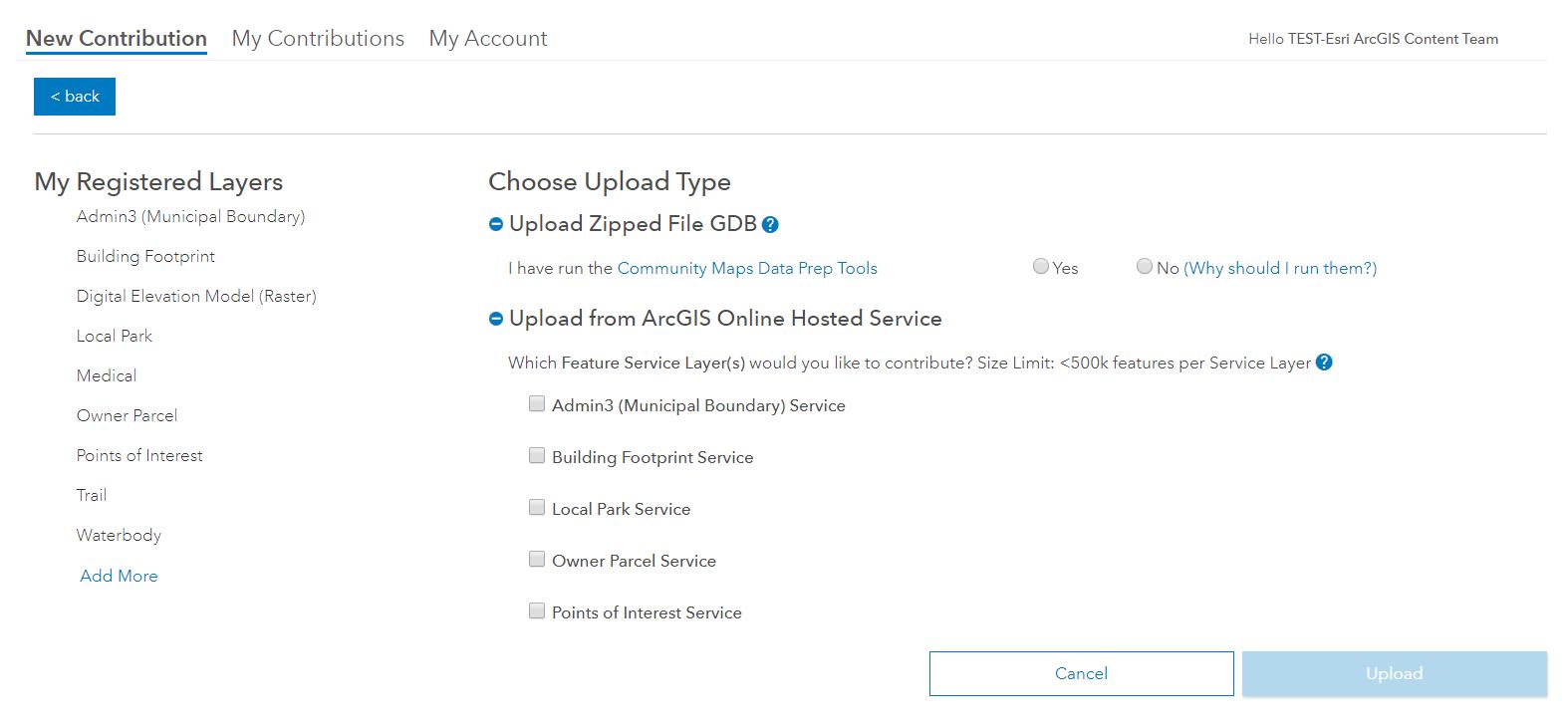The width and height of the screenshot is (1568, 727).
Task: Toggle Points of Interest Service checkbox
Action: tap(537, 611)
